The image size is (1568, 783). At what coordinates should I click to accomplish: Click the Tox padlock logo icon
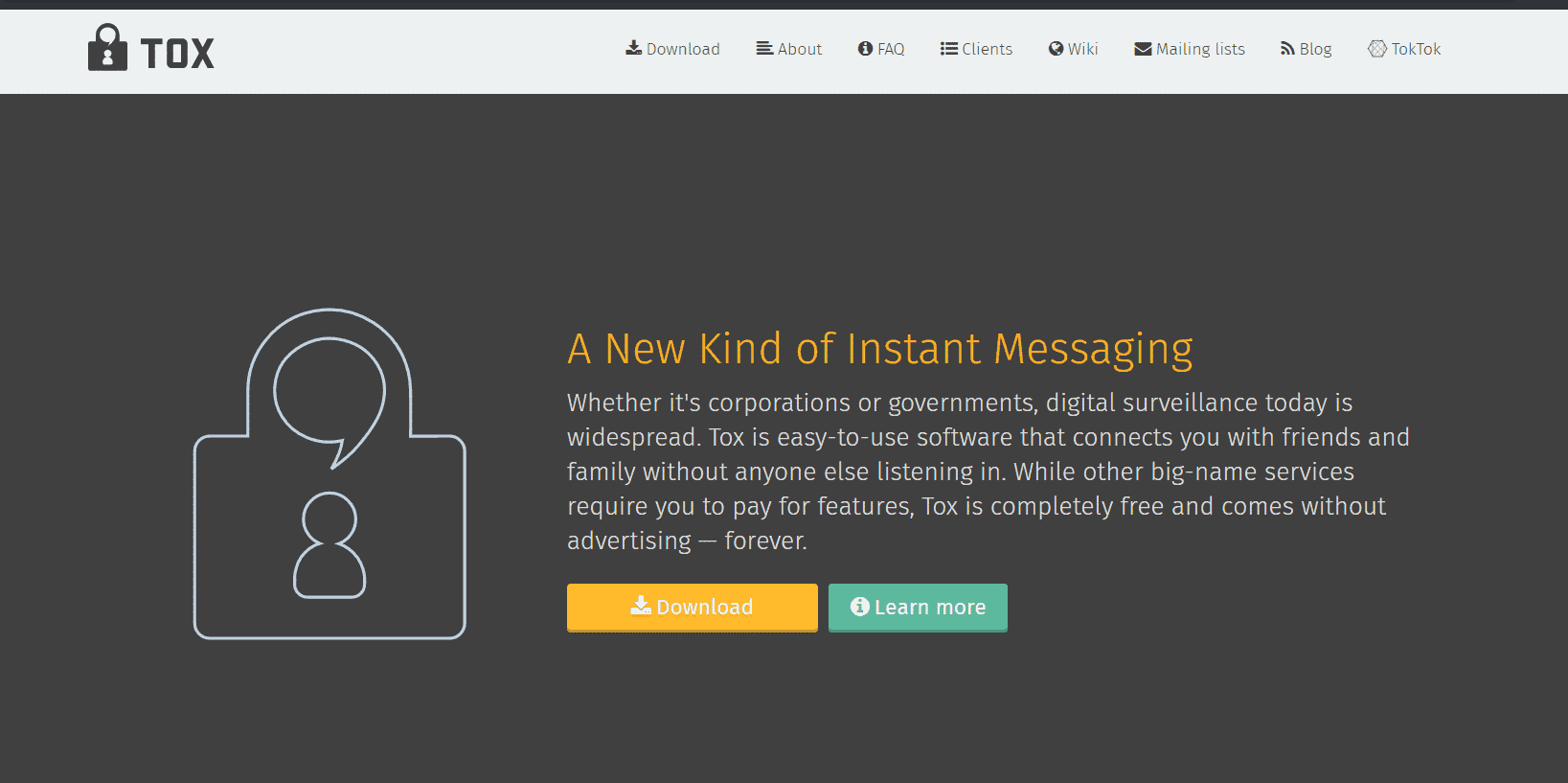point(107,49)
